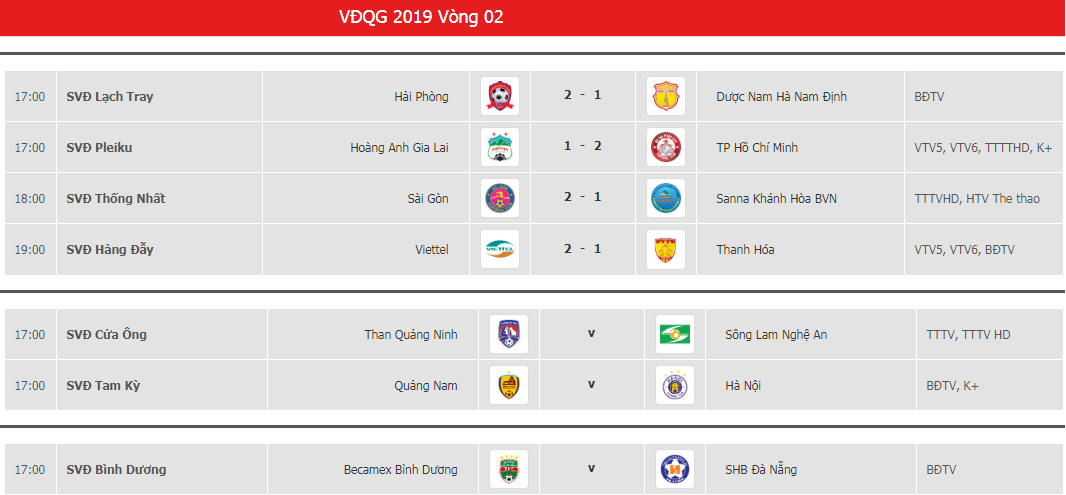1066x495 pixels.
Task: Click the Becamex Bình Dương logo
Action: coord(508,470)
